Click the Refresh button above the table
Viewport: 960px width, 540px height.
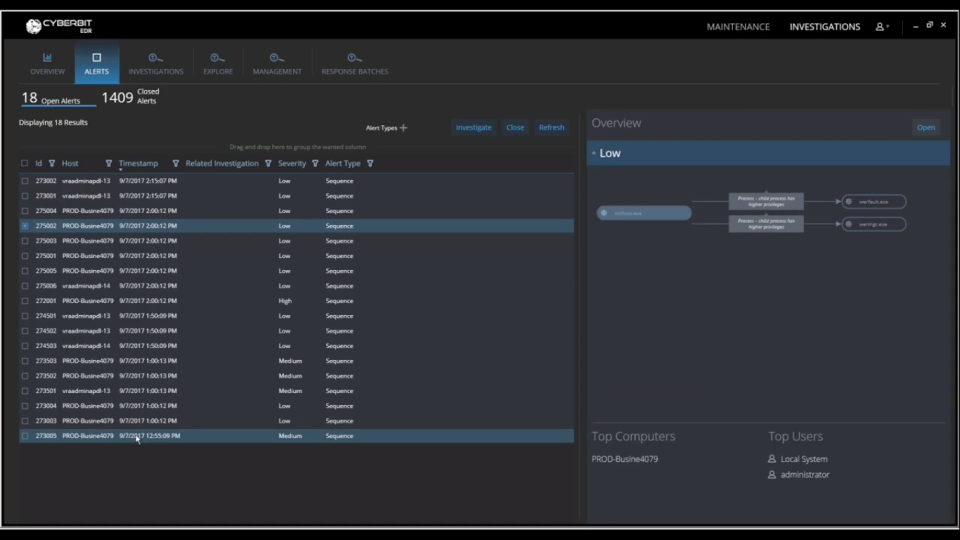[551, 128]
